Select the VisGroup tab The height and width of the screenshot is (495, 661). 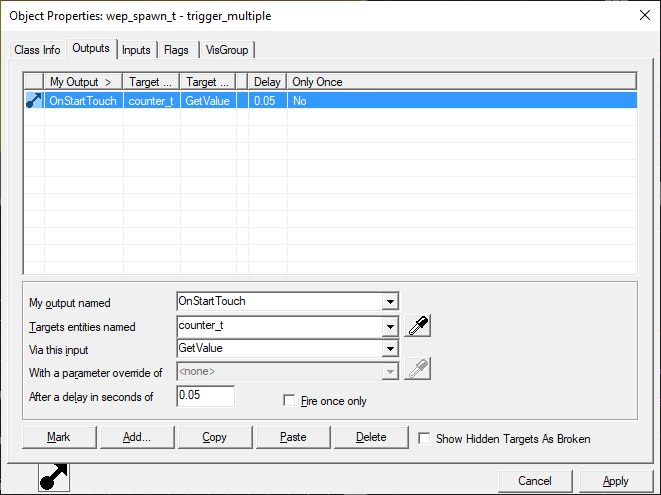click(227, 50)
